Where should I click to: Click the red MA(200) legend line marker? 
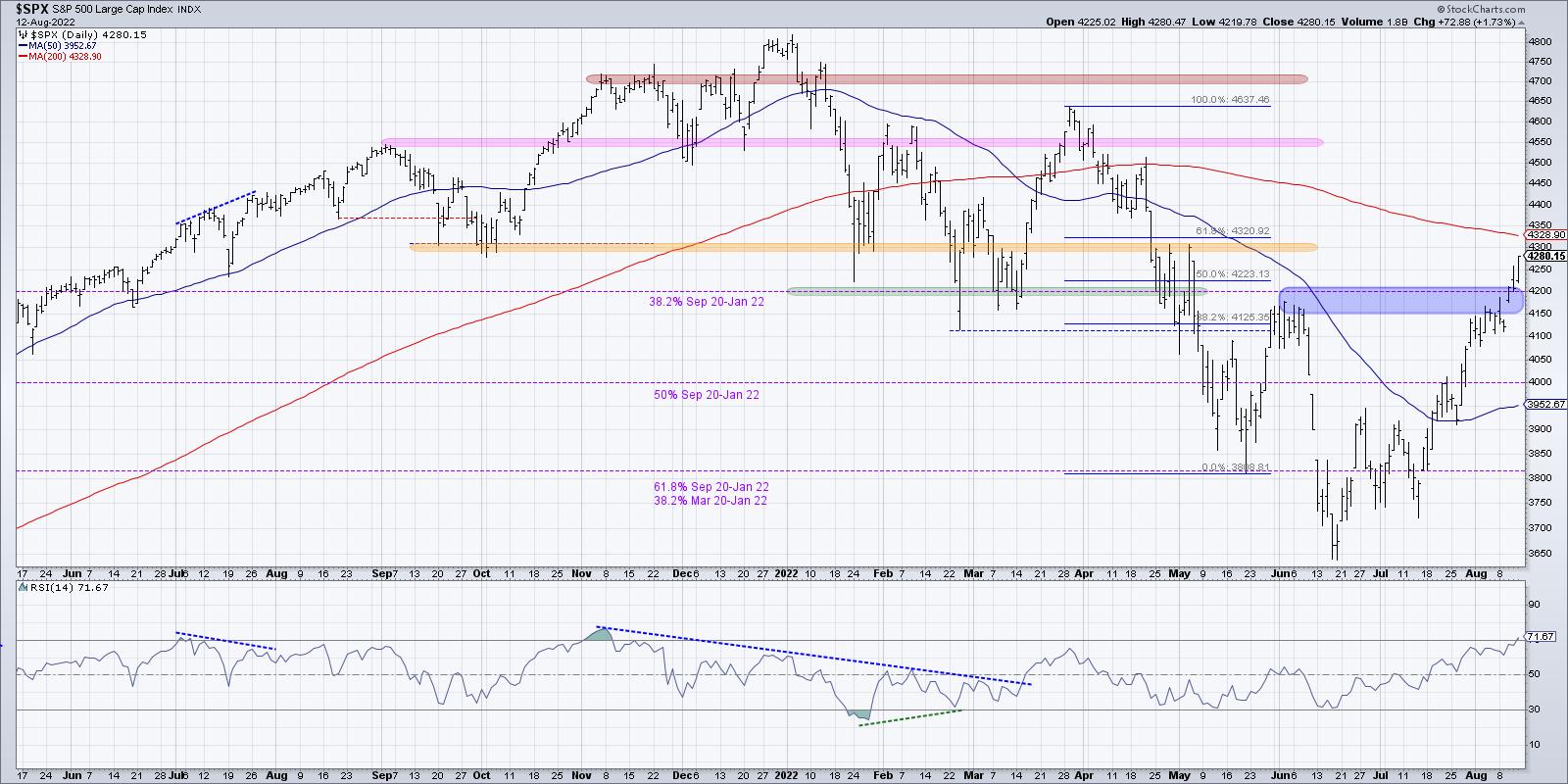[x=24, y=57]
